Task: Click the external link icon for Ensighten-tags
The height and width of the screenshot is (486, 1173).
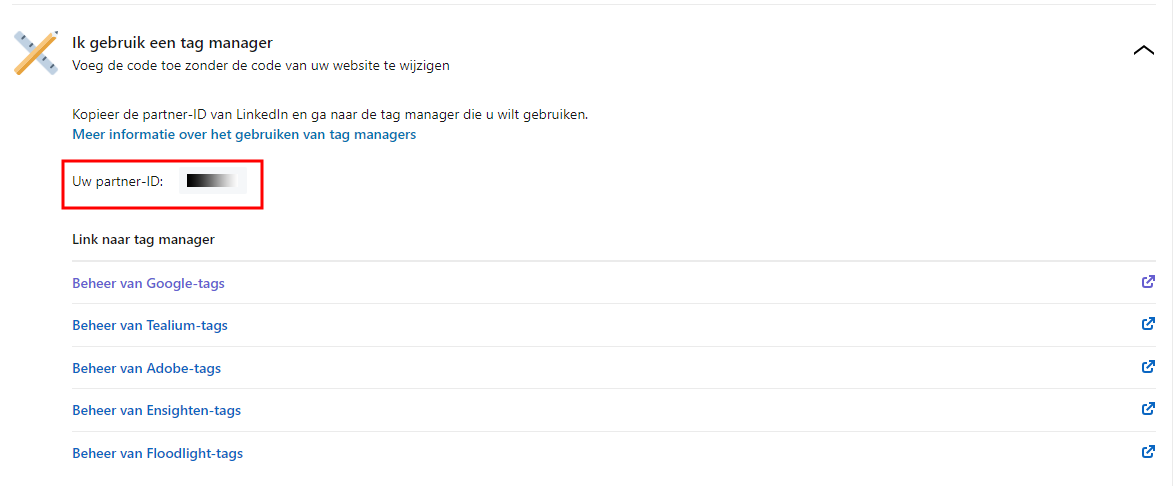Action: 1148,409
